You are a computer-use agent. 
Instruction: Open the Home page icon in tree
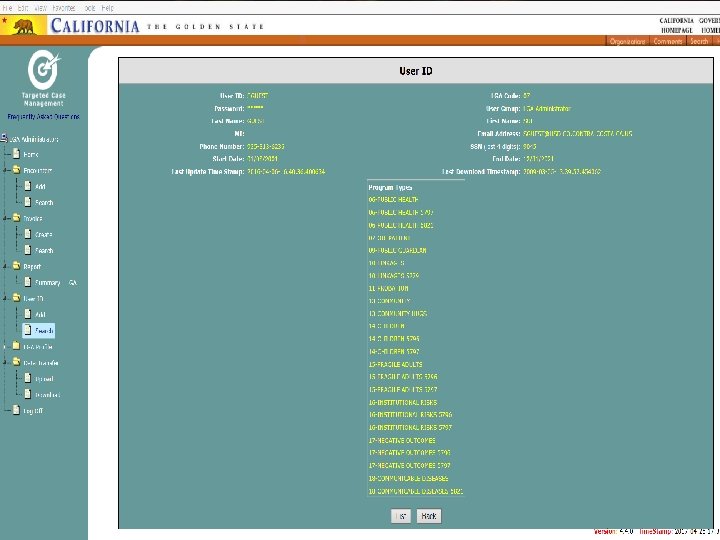[17, 154]
